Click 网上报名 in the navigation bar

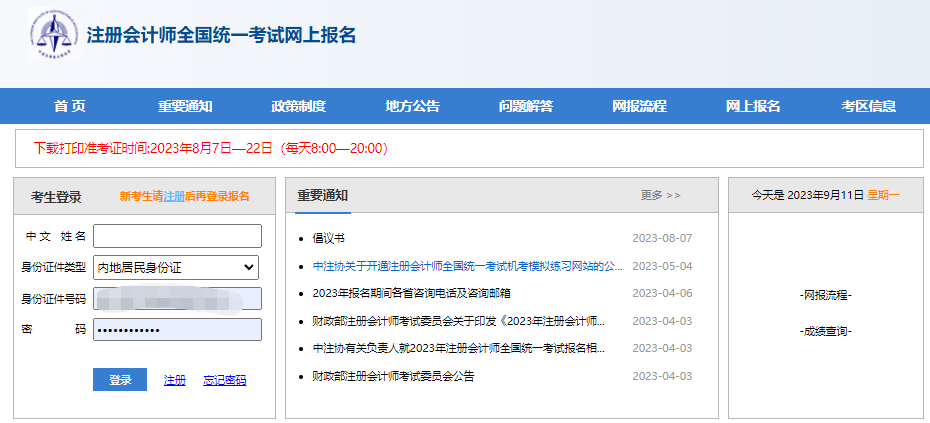click(x=753, y=106)
